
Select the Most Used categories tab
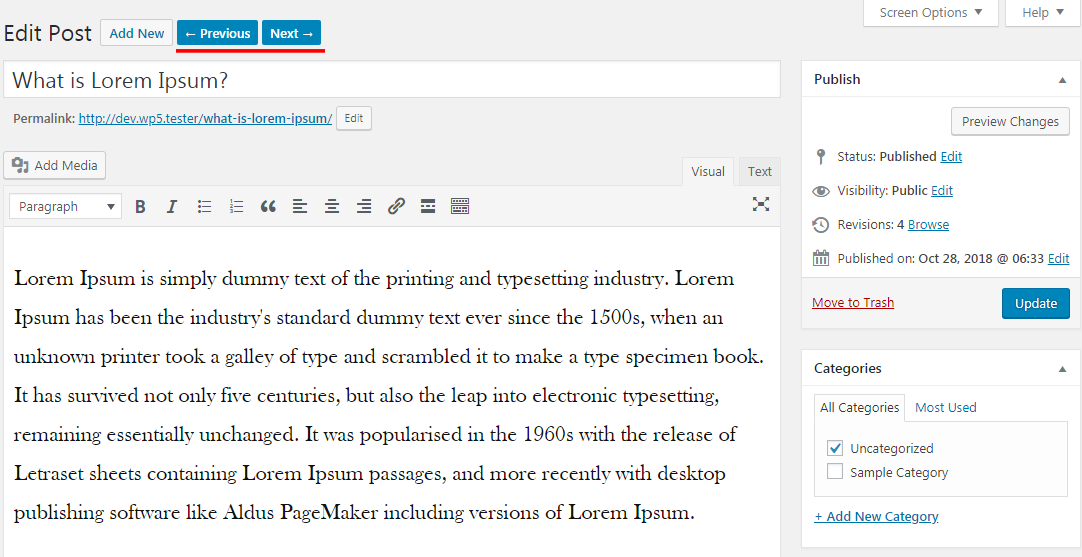coord(945,408)
